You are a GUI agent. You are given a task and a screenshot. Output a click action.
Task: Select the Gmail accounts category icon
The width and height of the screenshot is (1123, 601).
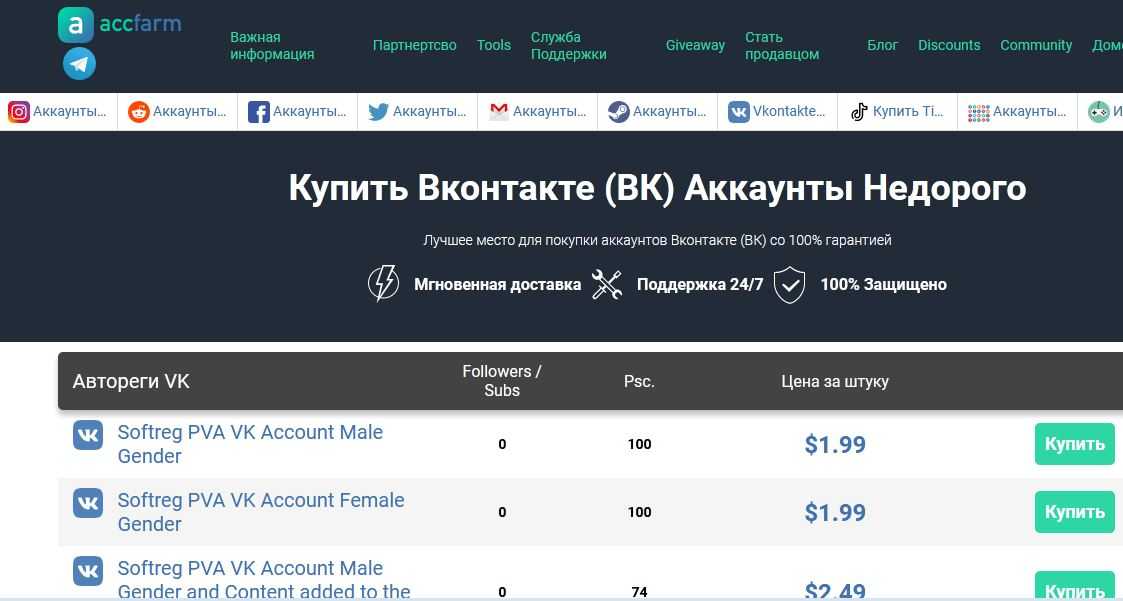point(498,112)
